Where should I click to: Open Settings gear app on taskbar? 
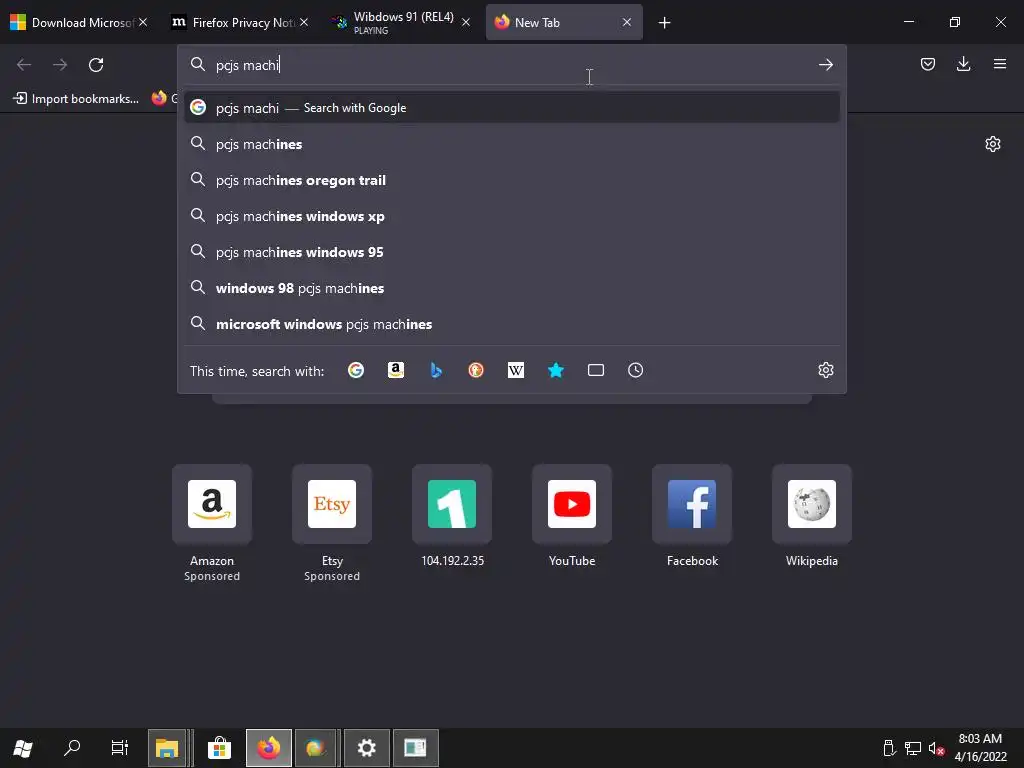(x=366, y=748)
